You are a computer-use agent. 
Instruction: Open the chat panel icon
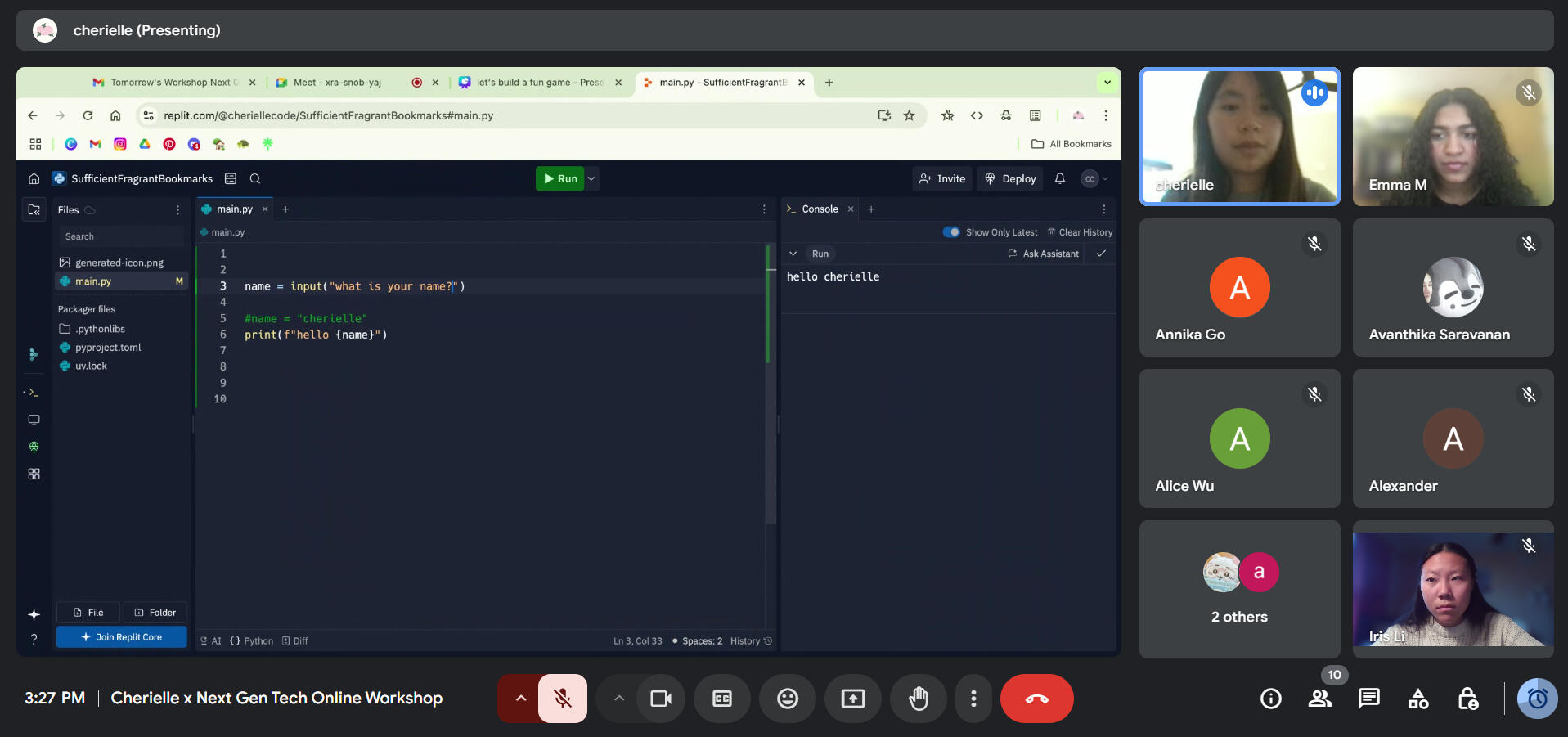point(1368,699)
